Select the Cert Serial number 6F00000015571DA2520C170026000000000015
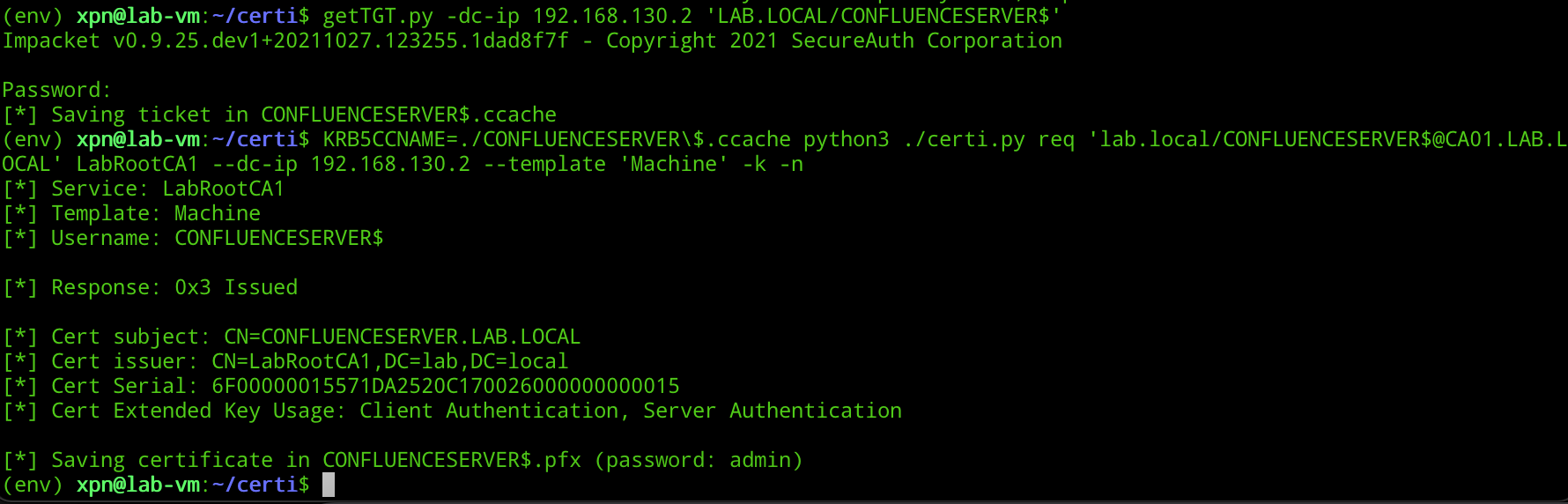The height and width of the screenshot is (504, 1568). pos(446,386)
